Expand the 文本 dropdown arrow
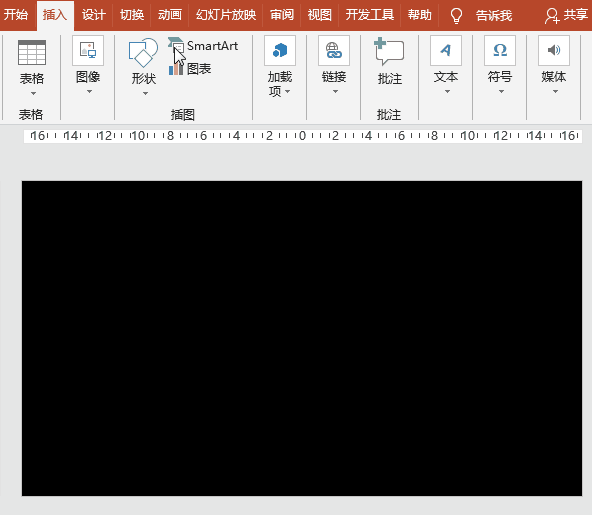 (447, 91)
